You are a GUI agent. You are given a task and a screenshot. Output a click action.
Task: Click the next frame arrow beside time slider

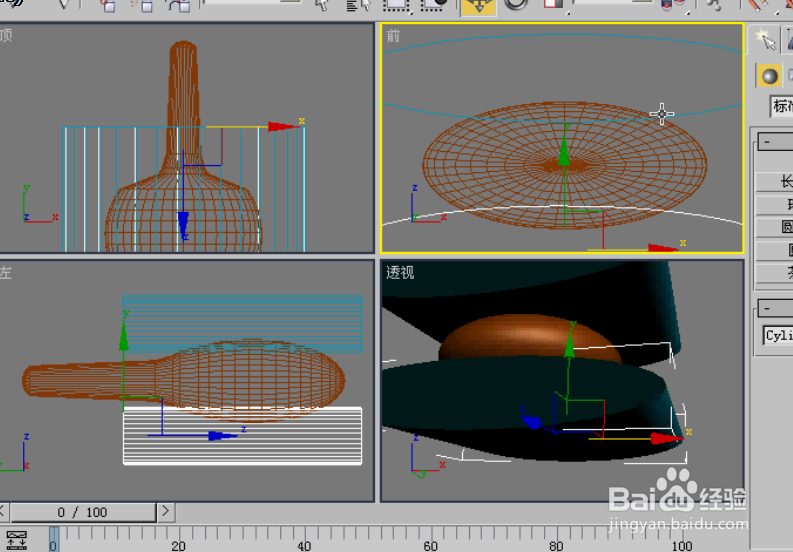click(x=166, y=512)
